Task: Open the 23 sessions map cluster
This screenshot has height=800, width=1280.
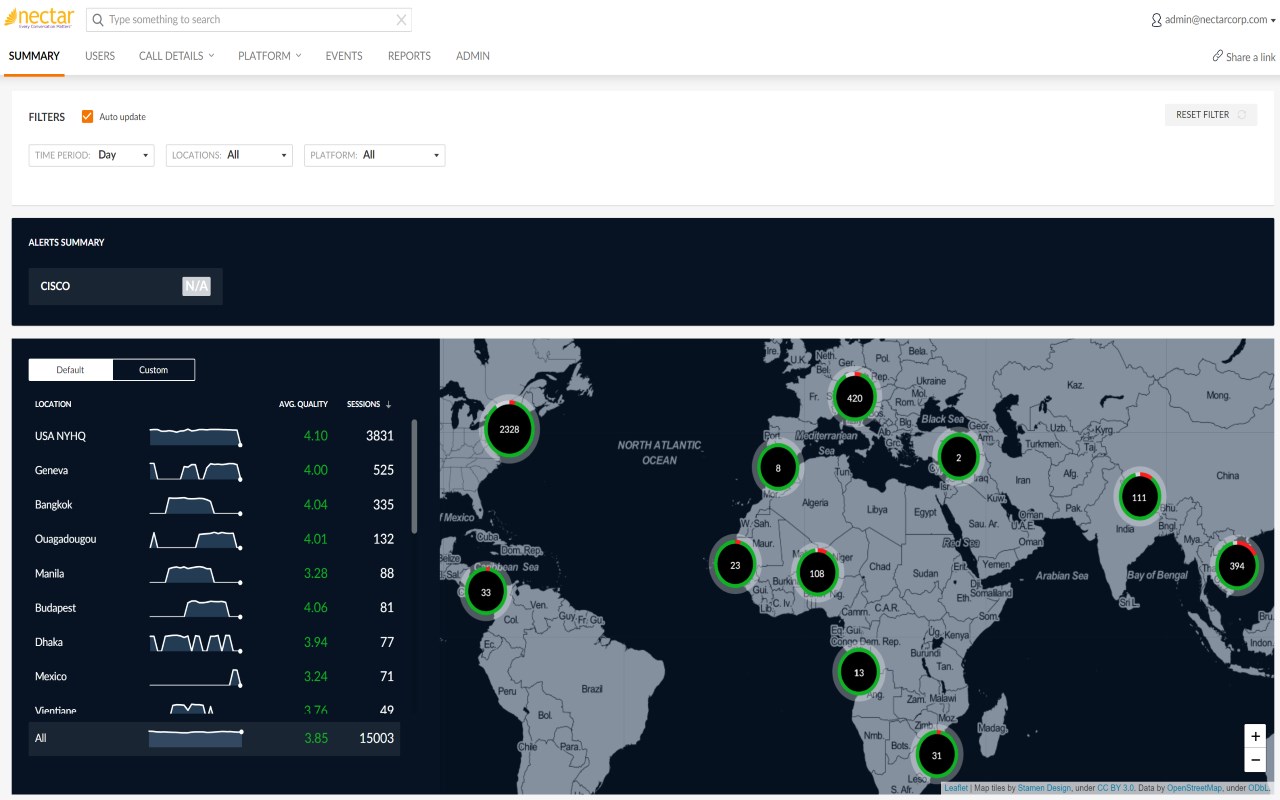Action: click(x=735, y=565)
